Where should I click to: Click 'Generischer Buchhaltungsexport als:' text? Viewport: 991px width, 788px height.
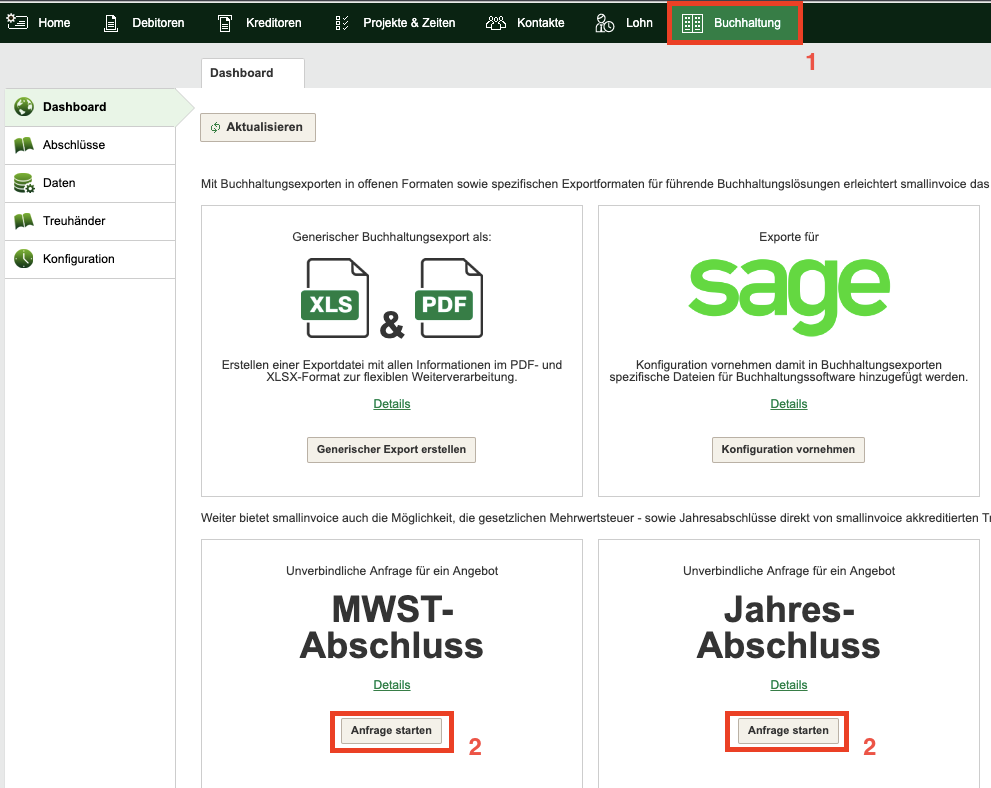pos(392,237)
